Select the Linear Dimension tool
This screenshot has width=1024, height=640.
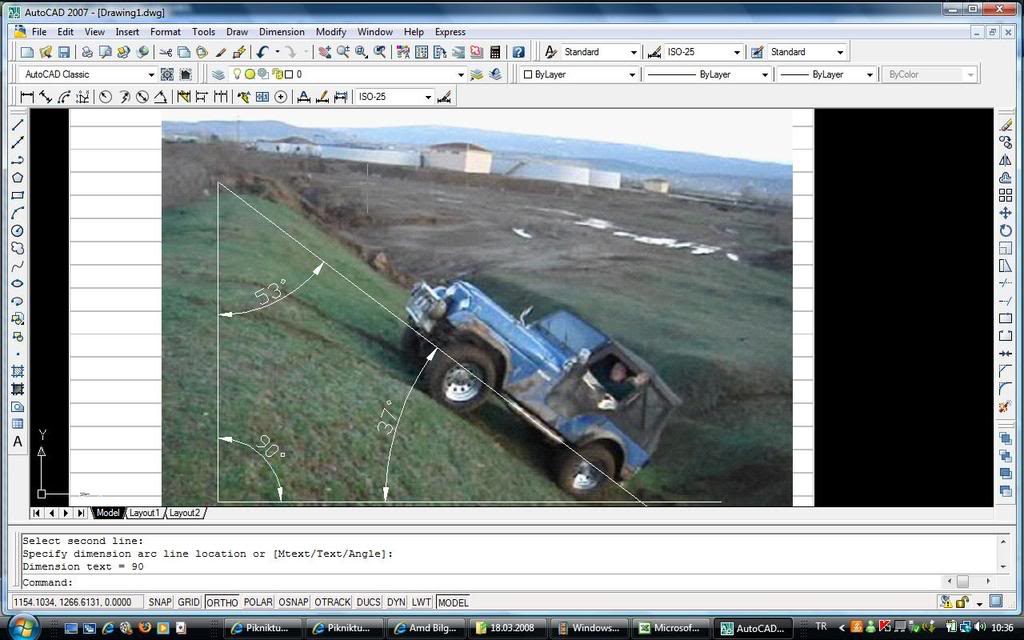click(x=27, y=97)
